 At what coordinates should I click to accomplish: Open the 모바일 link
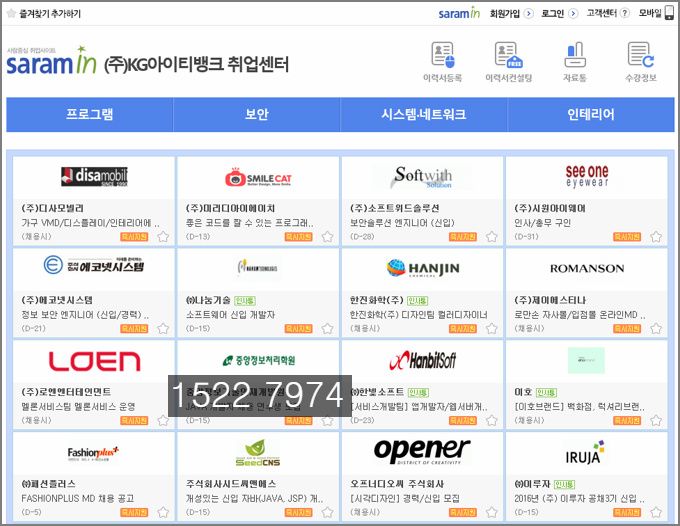(650, 13)
